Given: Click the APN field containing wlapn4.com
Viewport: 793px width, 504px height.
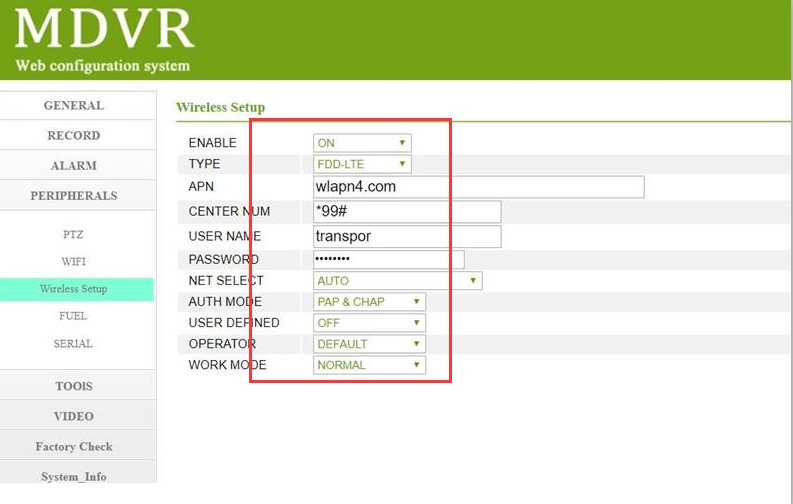Looking at the screenshot, I should (x=478, y=187).
